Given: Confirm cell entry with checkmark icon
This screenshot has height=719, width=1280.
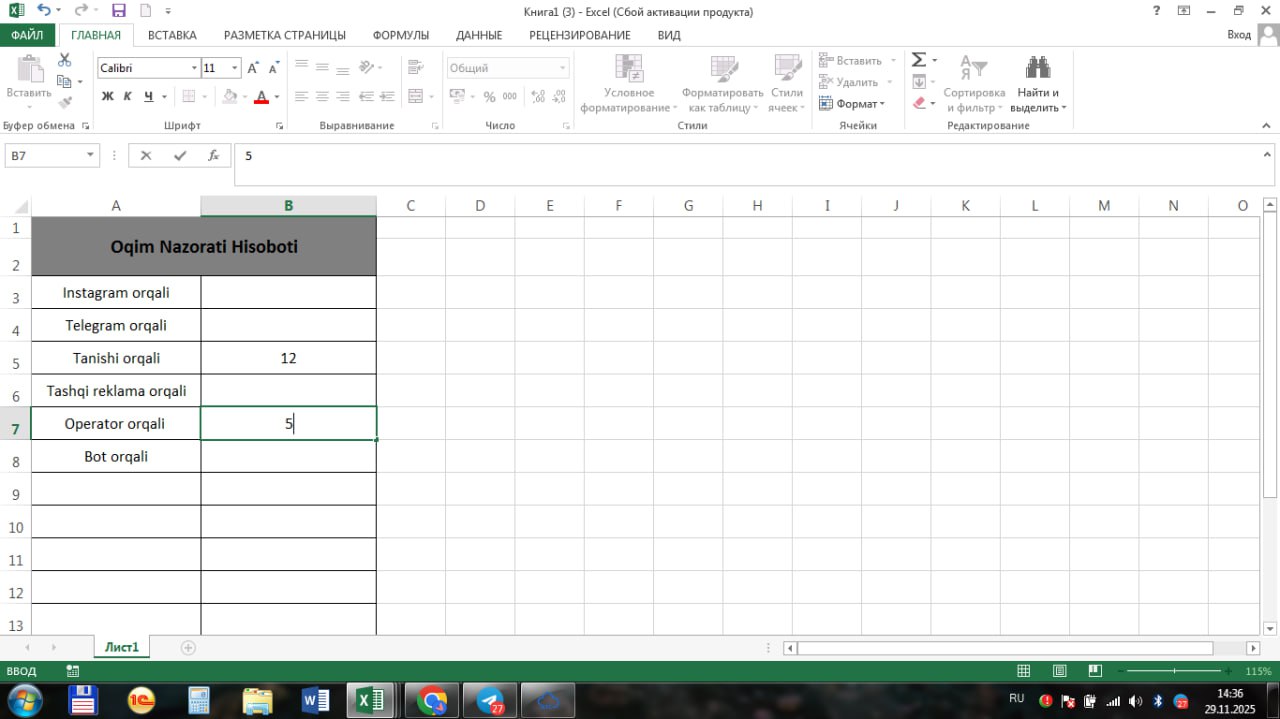Looking at the screenshot, I should click(180, 156).
